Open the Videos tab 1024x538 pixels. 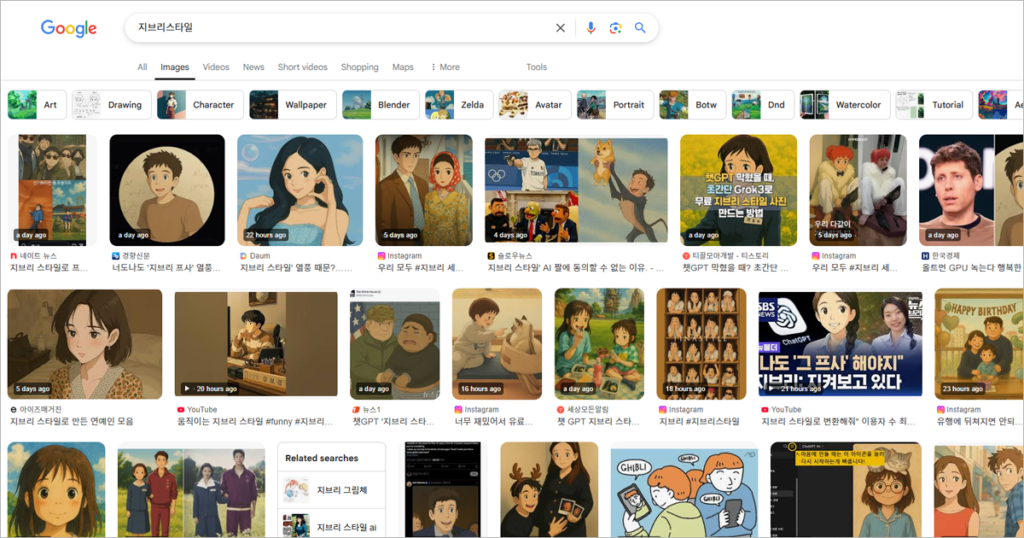[x=216, y=67]
